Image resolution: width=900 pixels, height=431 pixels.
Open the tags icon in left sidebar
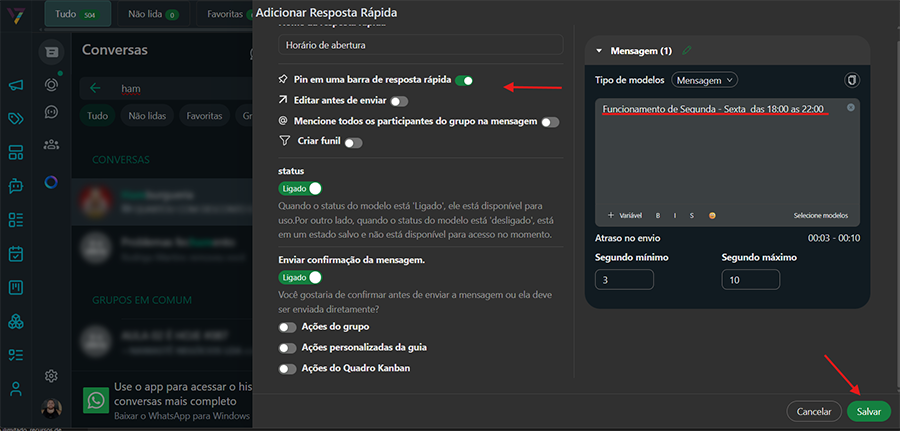click(15, 119)
